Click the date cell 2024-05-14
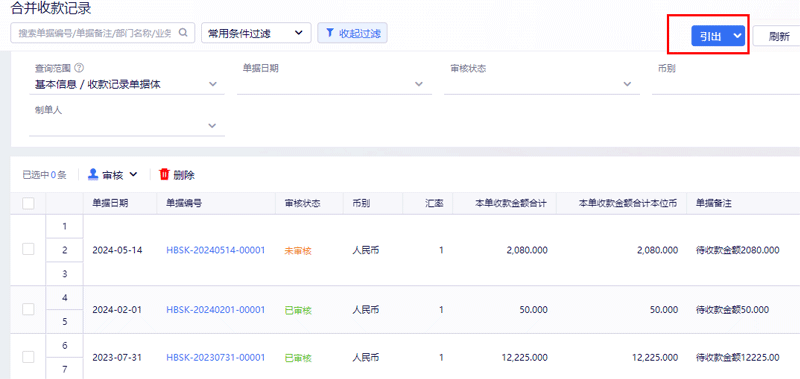The height and width of the screenshot is (379, 800). click(x=117, y=250)
